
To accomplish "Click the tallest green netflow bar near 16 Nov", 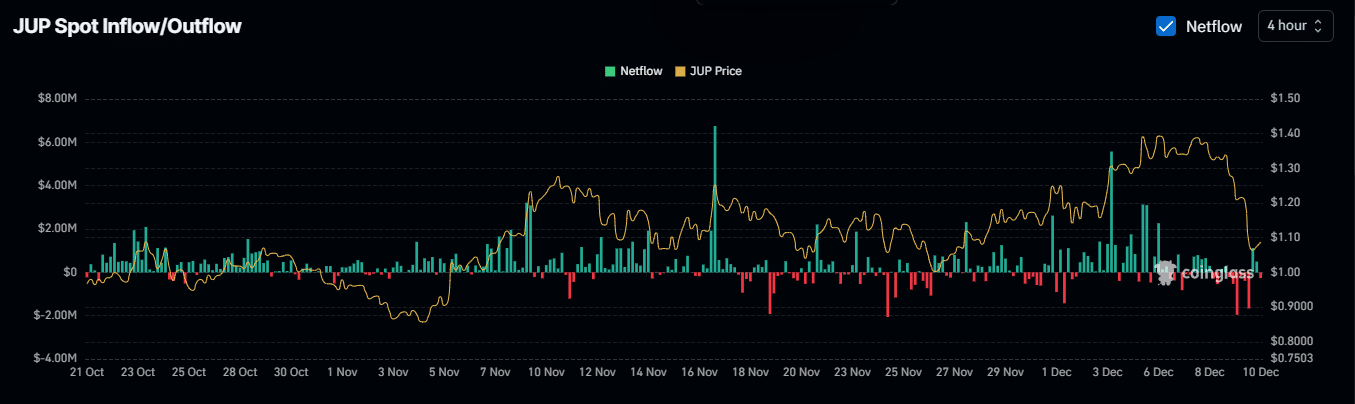I will click(715, 199).
